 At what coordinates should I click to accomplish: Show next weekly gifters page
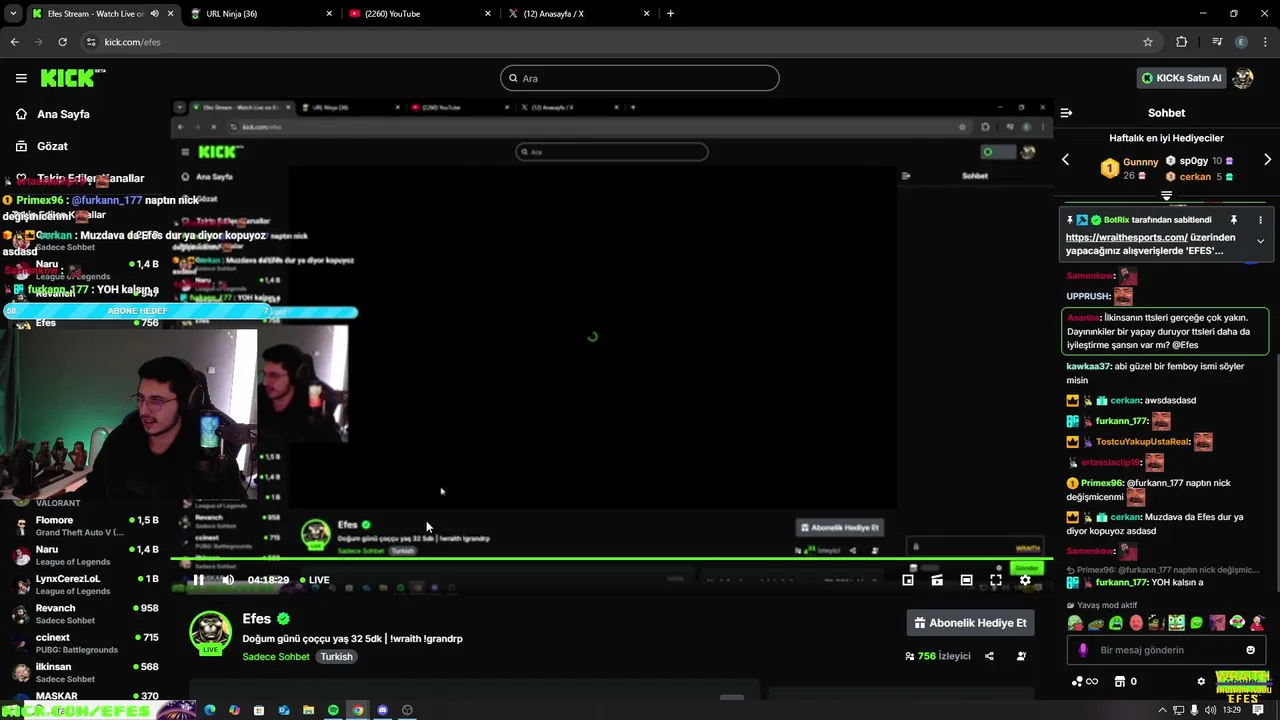(x=1267, y=160)
